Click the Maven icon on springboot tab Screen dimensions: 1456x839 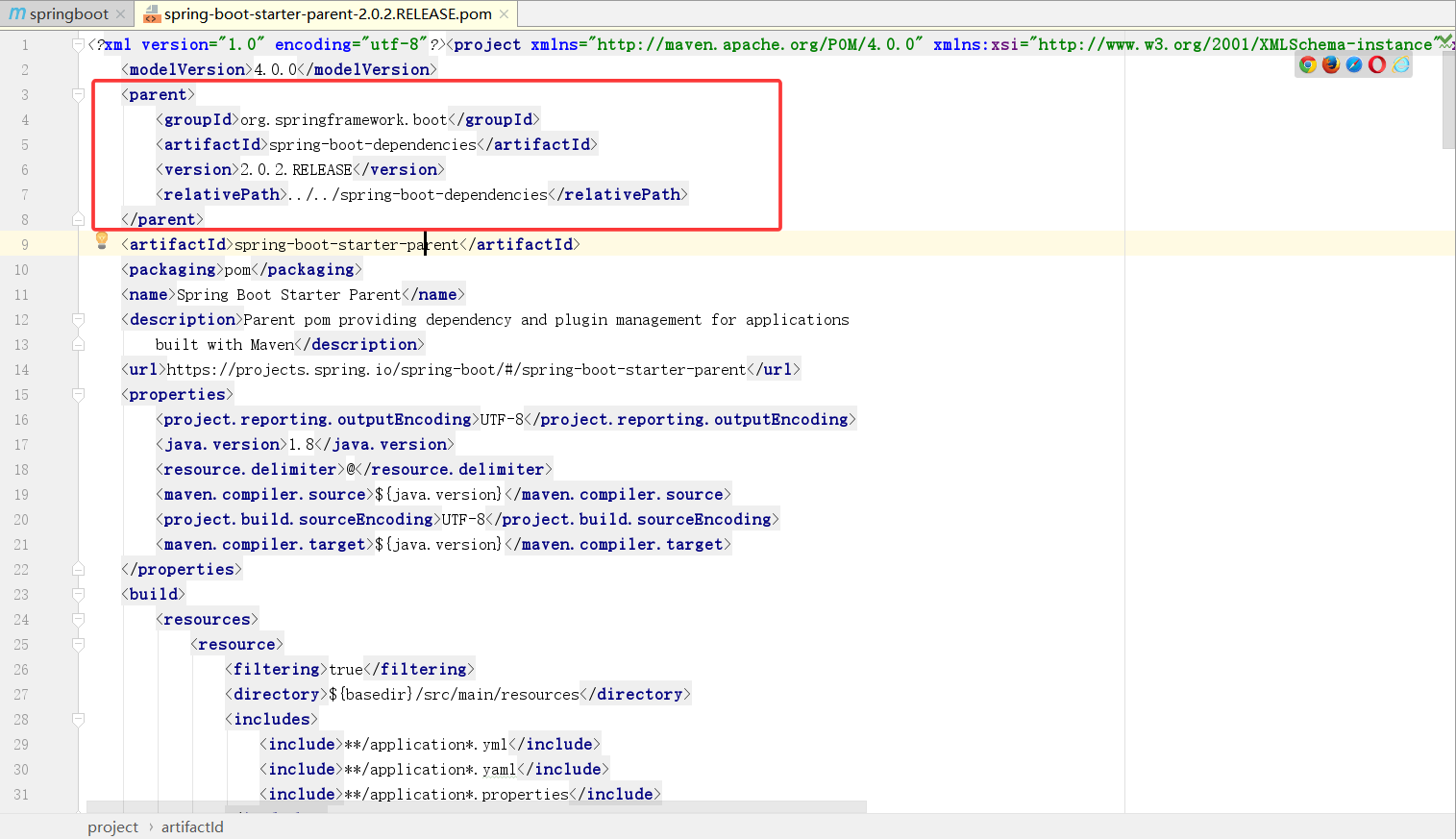(17, 13)
